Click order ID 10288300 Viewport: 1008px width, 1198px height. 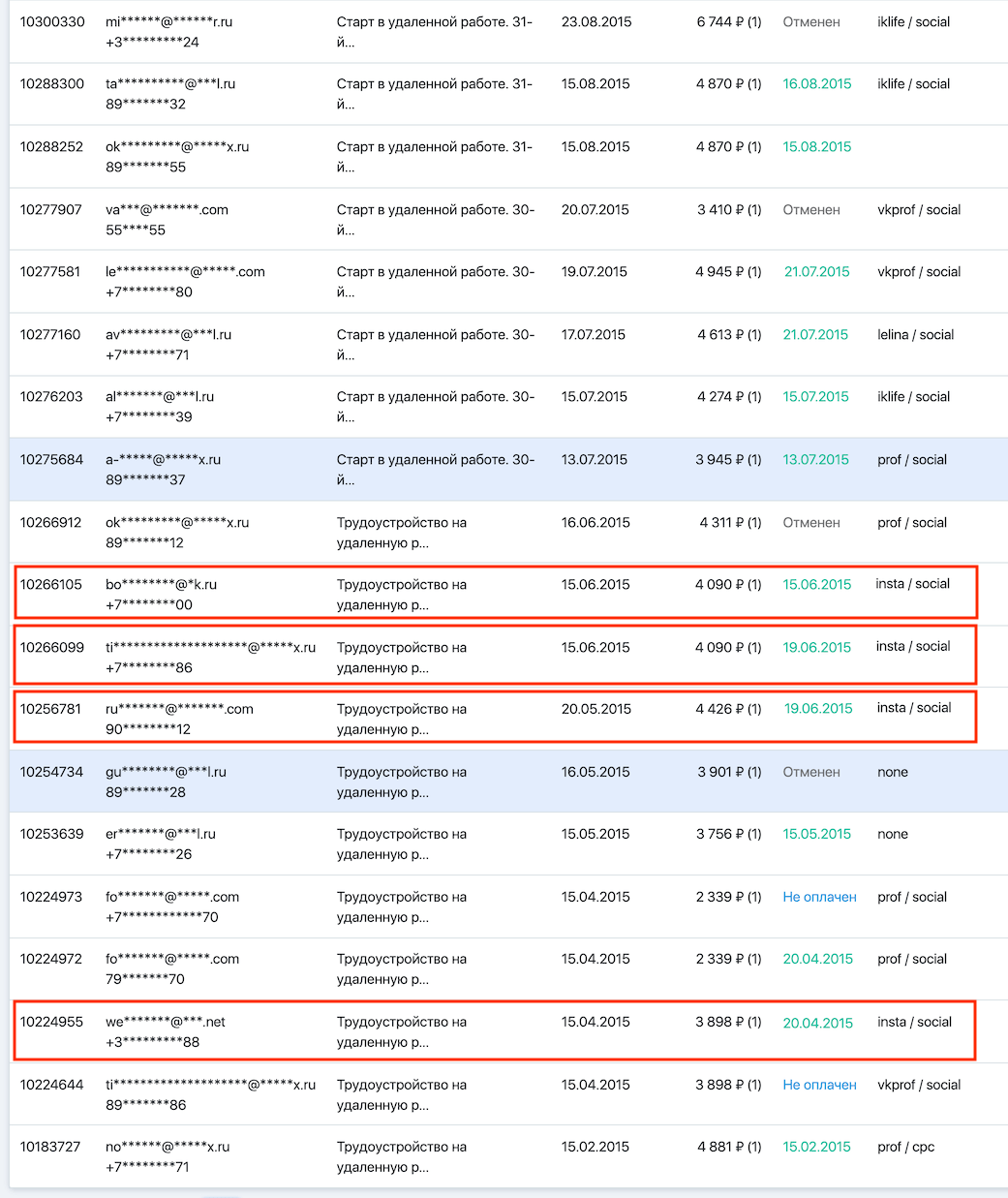(x=52, y=83)
